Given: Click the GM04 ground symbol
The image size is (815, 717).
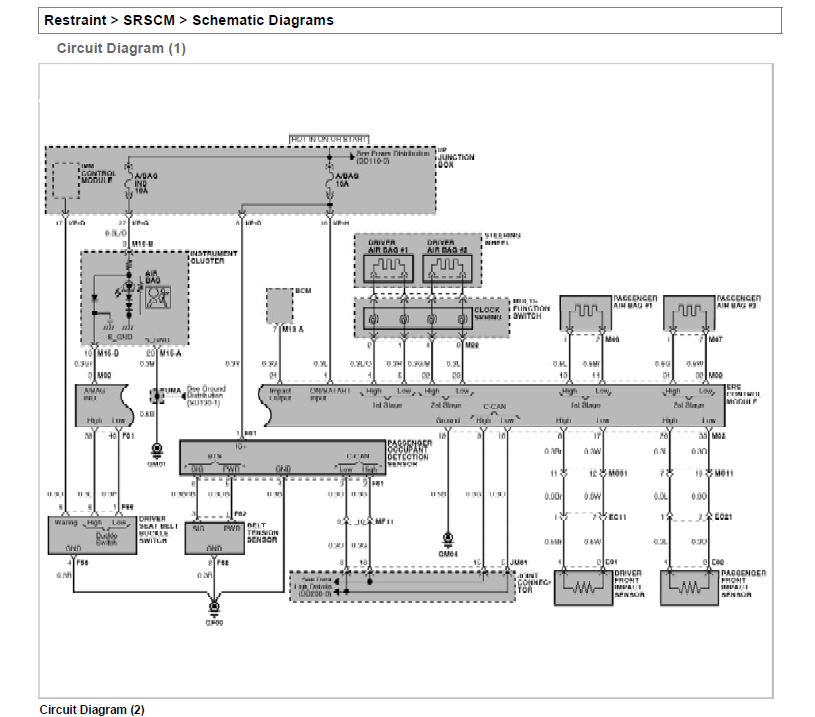Looking at the screenshot, I should [448, 539].
